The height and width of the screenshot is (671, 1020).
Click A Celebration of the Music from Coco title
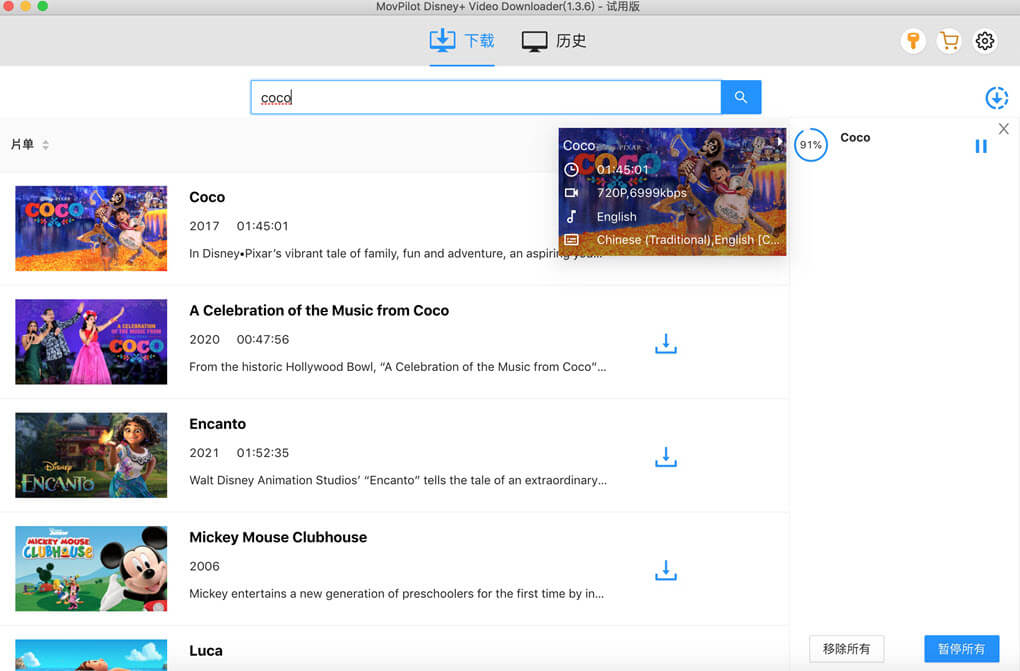pos(319,310)
